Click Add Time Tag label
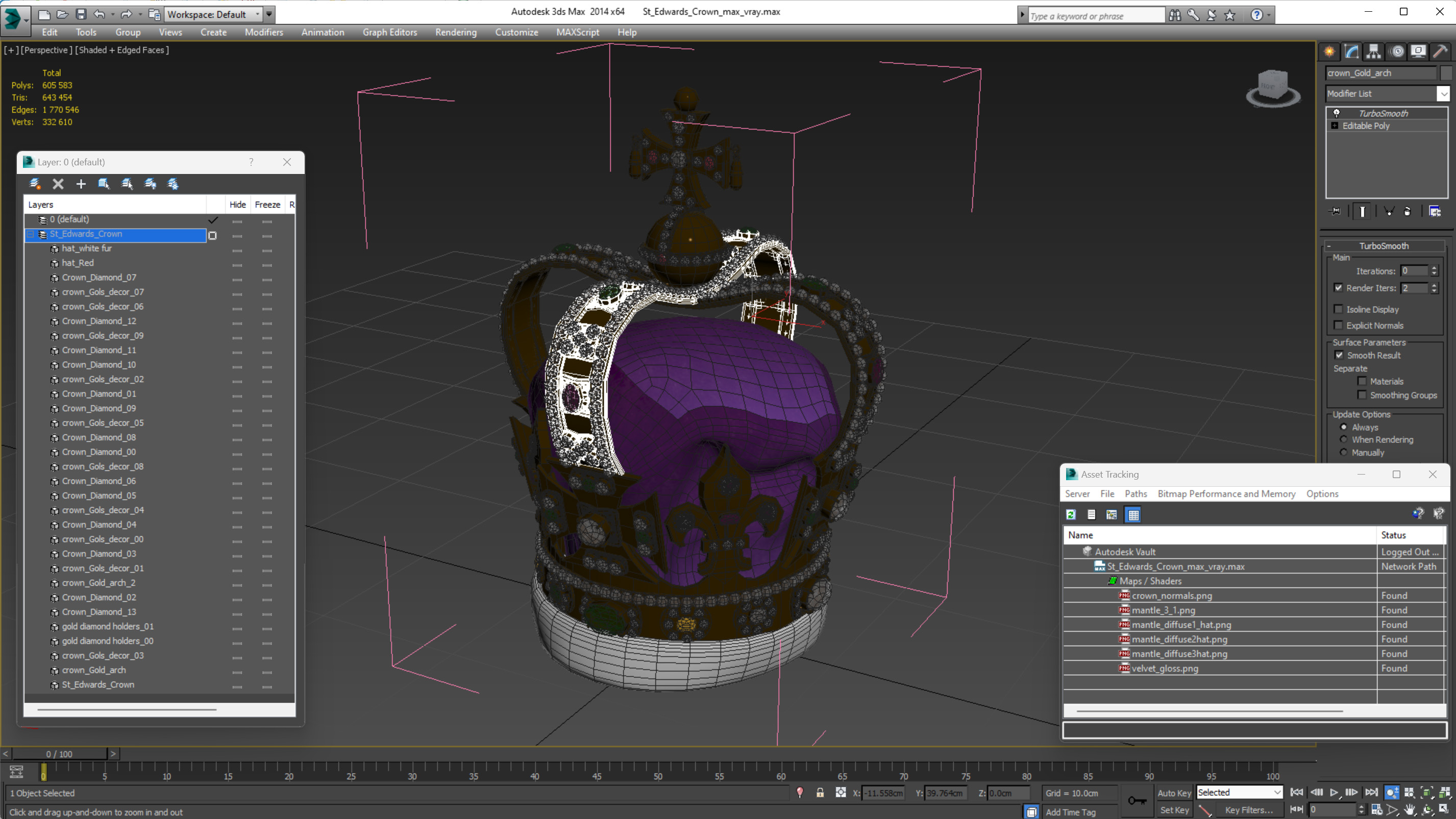The width and height of the screenshot is (1456, 819). (1071, 812)
